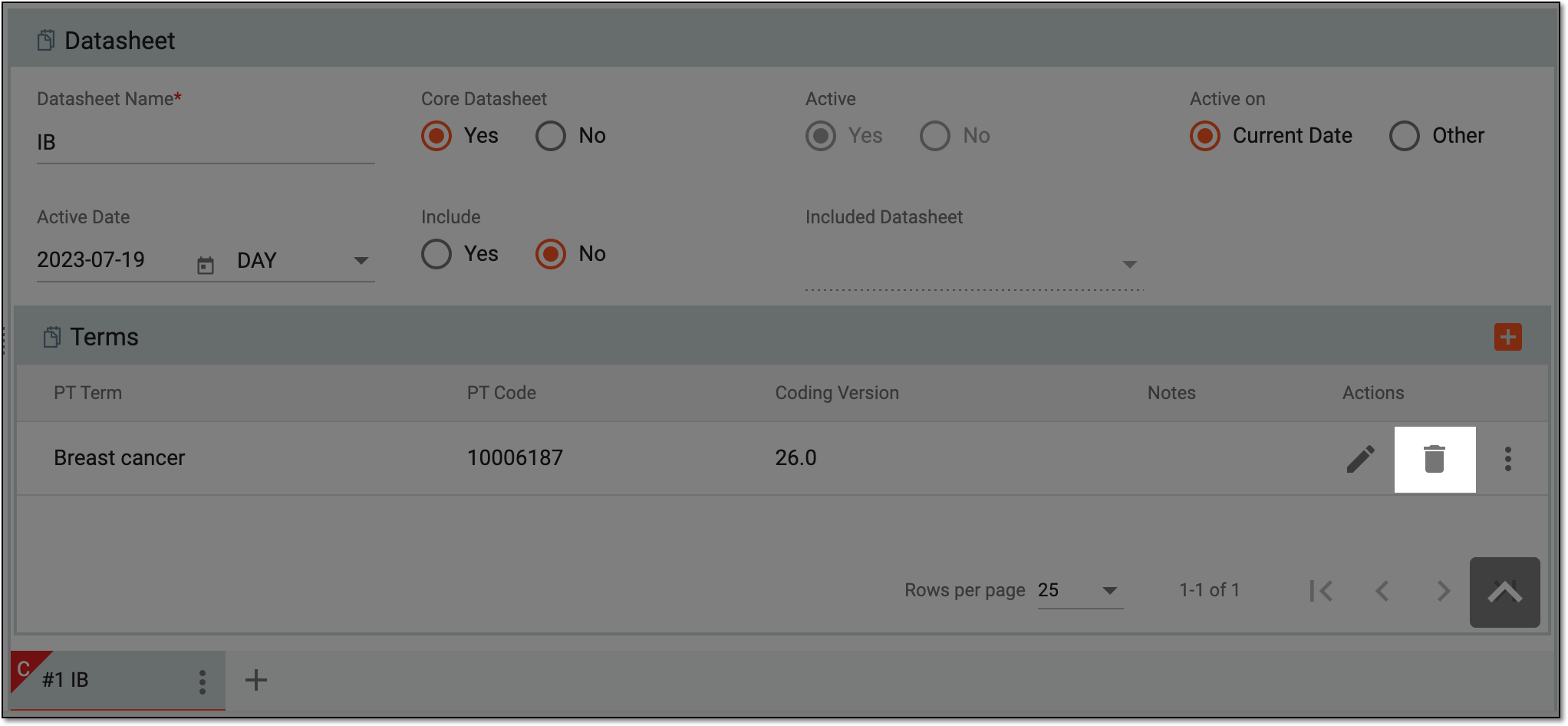The width and height of the screenshot is (1568, 726).
Task: Open the DAY precision dropdown
Action: (304, 261)
